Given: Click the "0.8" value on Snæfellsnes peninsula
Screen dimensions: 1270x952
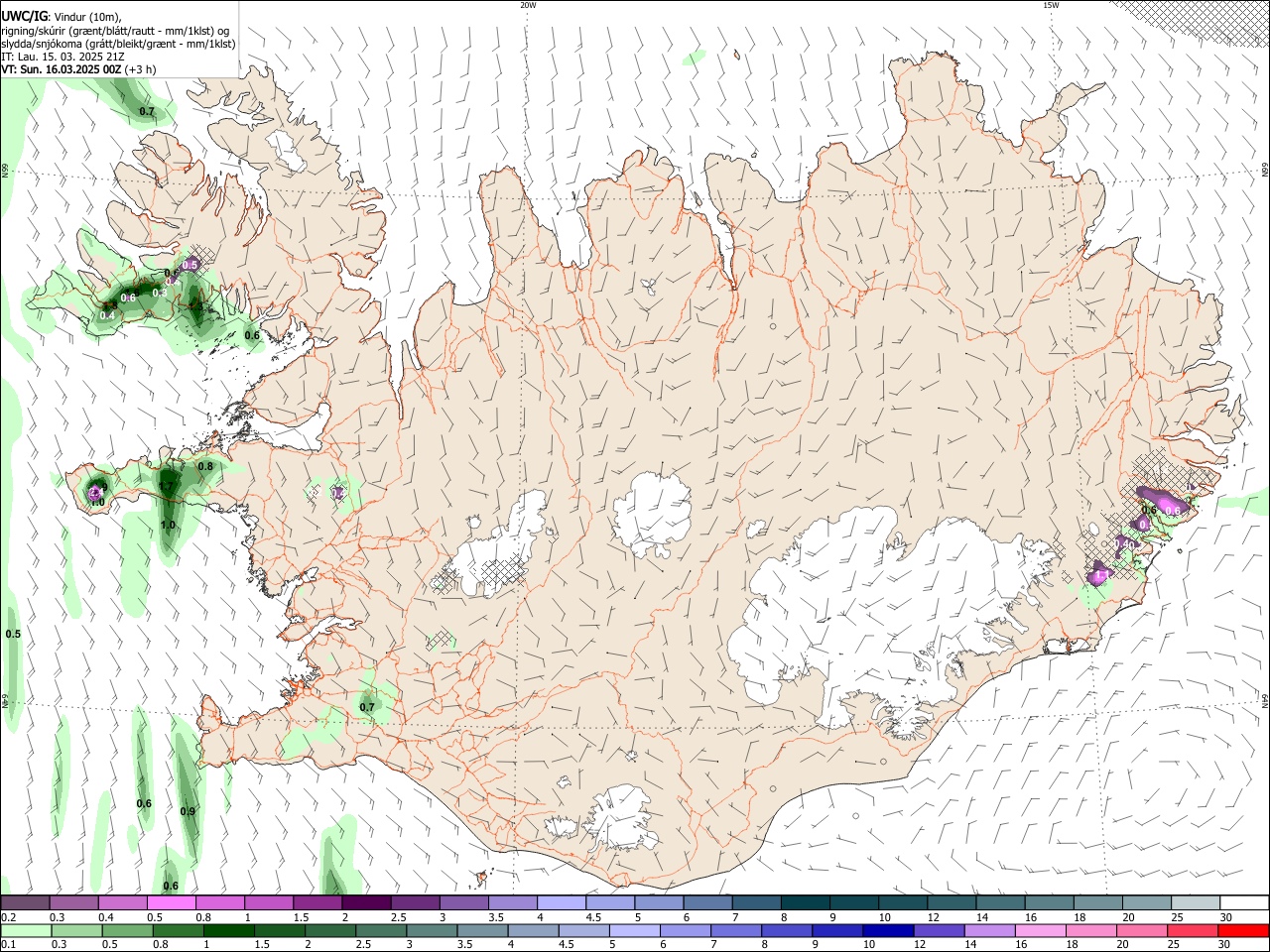Looking at the screenshot, I should (x=205, y=466).
